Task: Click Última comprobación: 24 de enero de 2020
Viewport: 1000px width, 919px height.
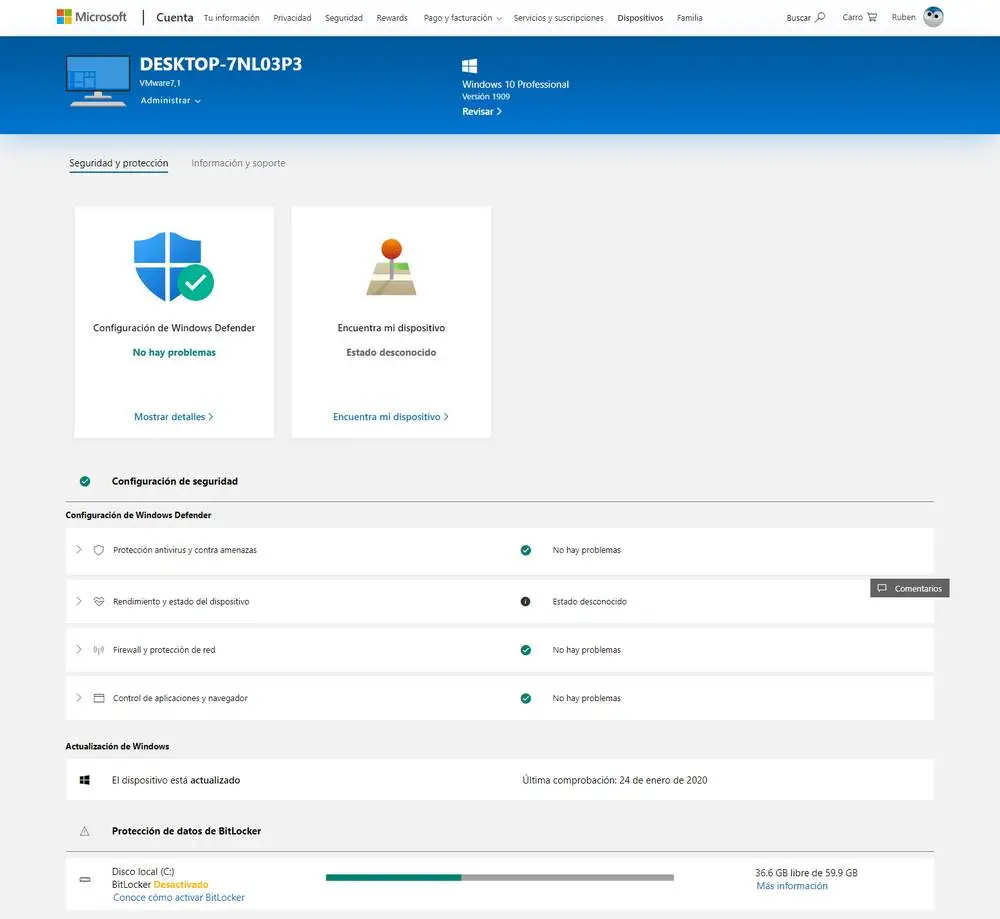Action: pos(614,780)
